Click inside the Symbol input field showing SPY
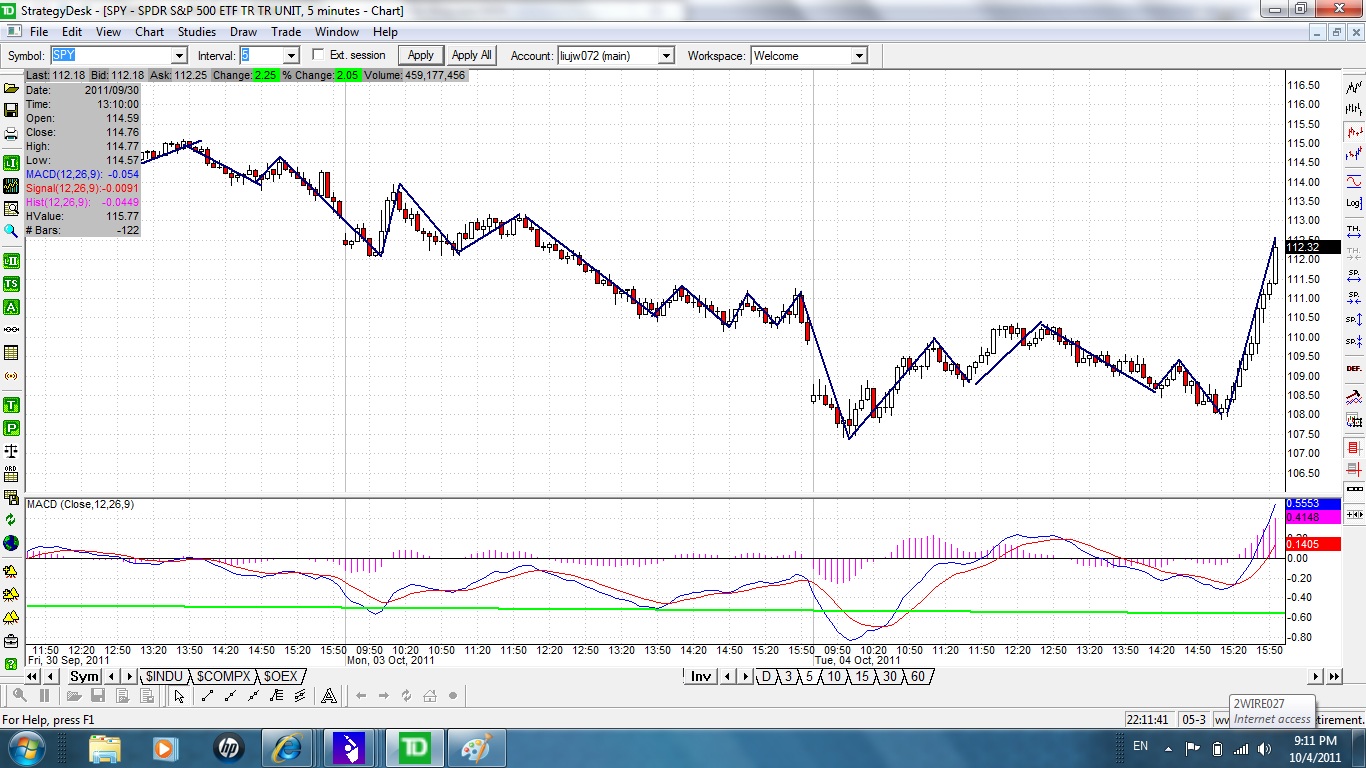 [x=110, y=56]
